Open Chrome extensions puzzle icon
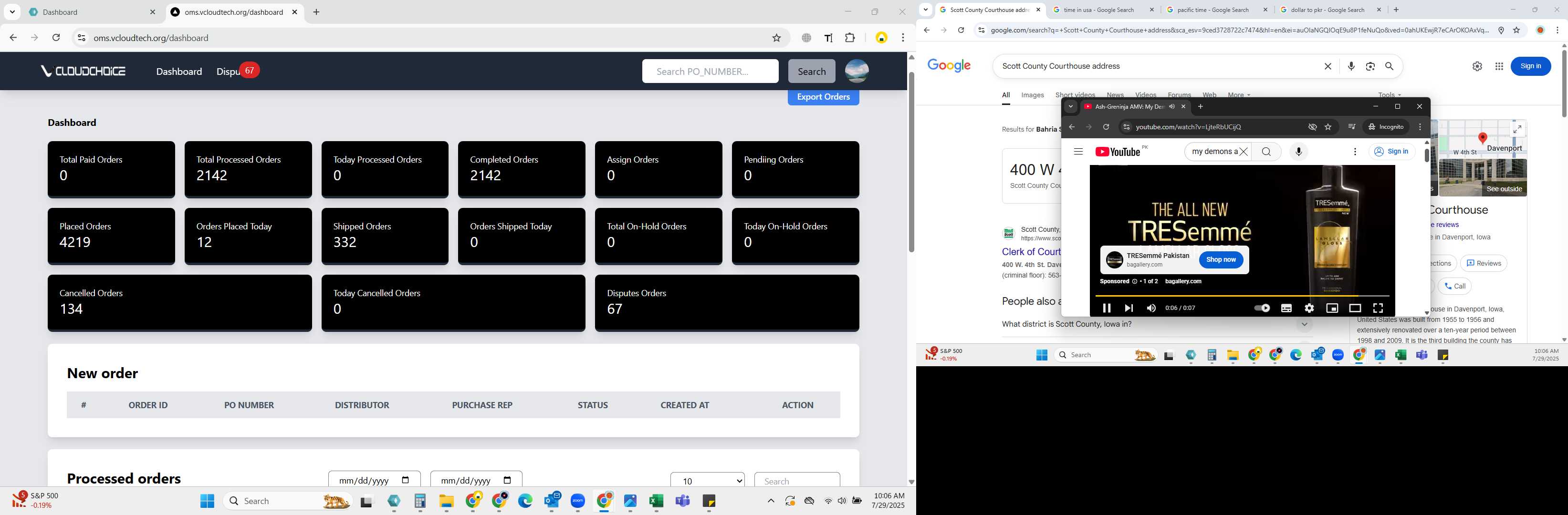Image resolution: width=1568 pixels, height=515 pixels. (x=850, y=38)
